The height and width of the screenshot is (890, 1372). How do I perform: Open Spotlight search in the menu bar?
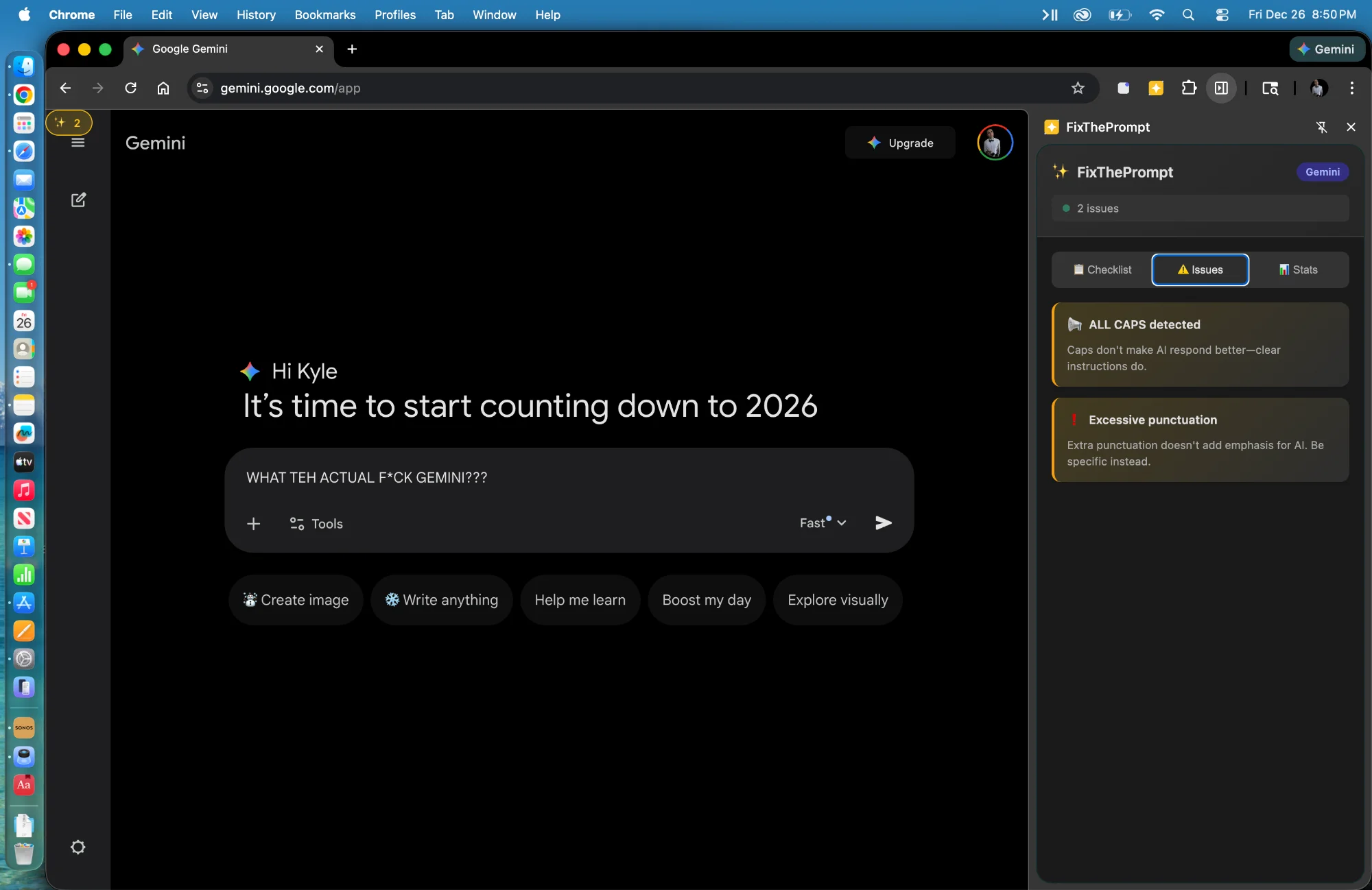(1188, 14)
